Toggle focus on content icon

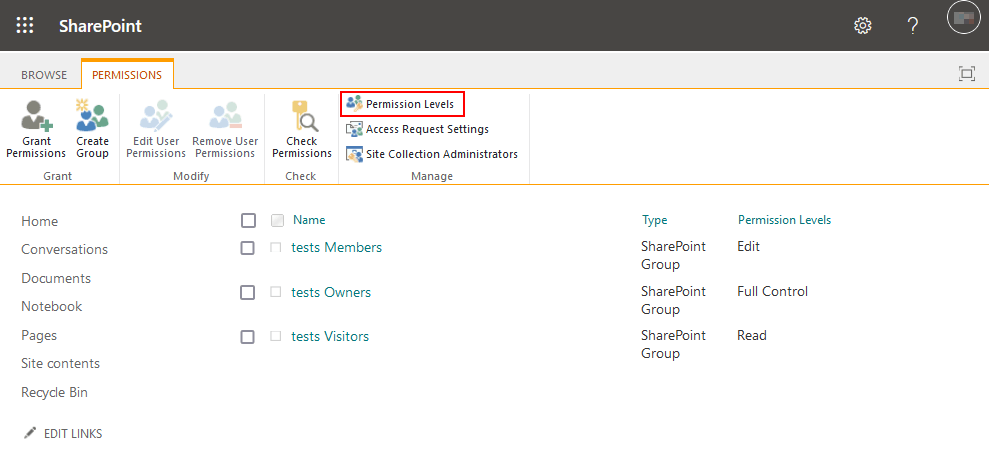tap(966, 74)
